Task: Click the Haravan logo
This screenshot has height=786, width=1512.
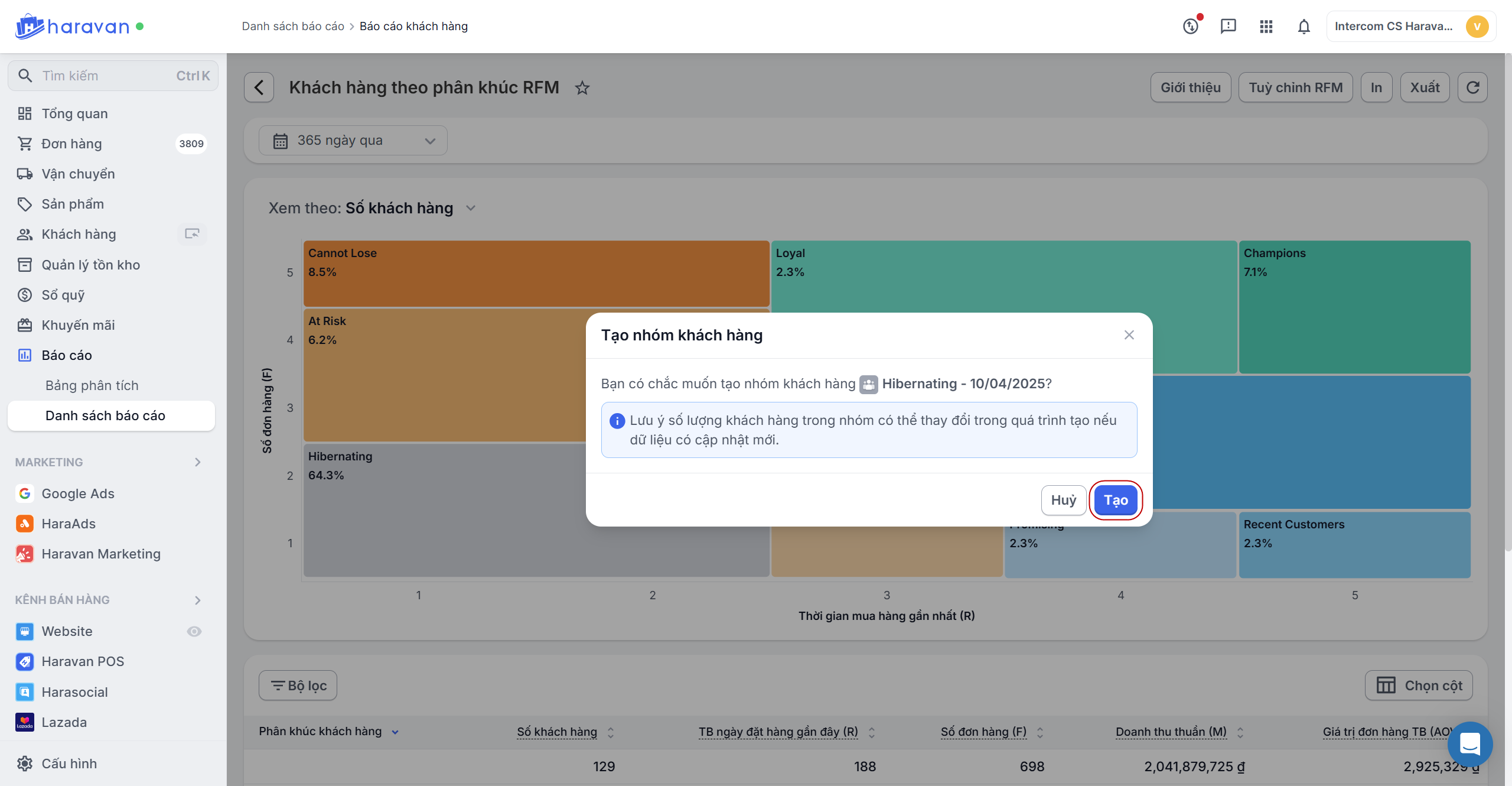Action: [72, 27]
